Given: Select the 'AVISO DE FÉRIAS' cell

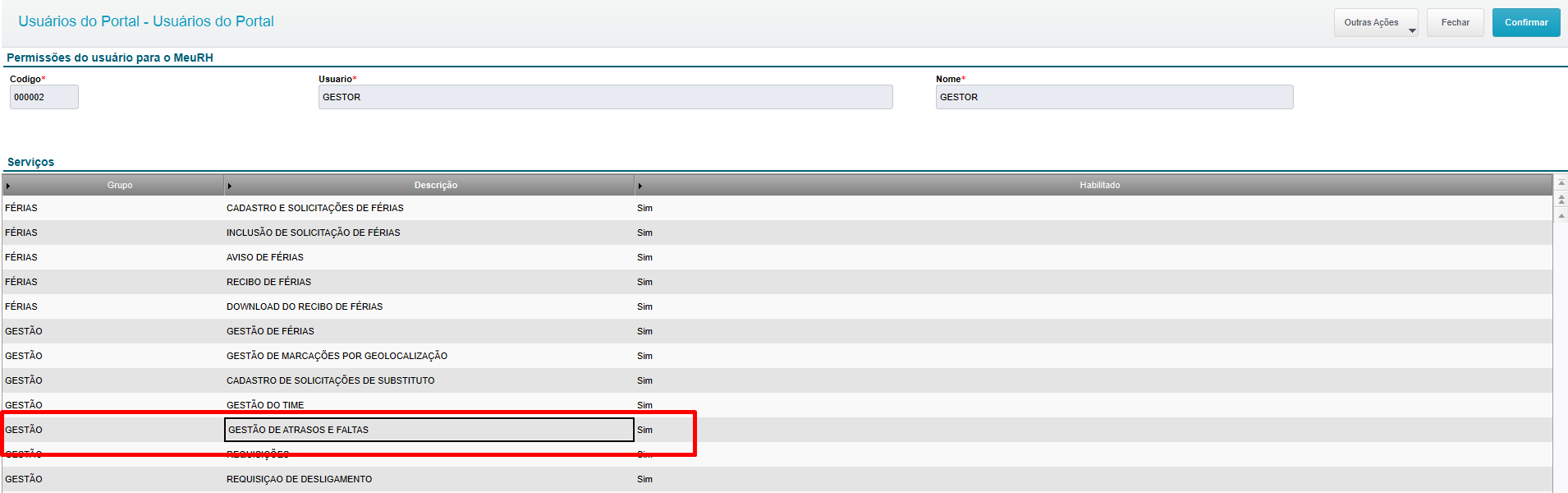Looking at the screenshot, I should tap(429, 257).
